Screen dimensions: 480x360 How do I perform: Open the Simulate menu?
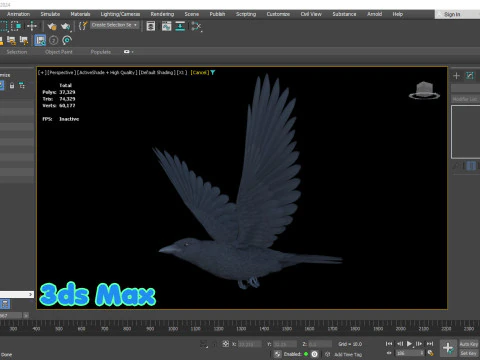[50, 14]
